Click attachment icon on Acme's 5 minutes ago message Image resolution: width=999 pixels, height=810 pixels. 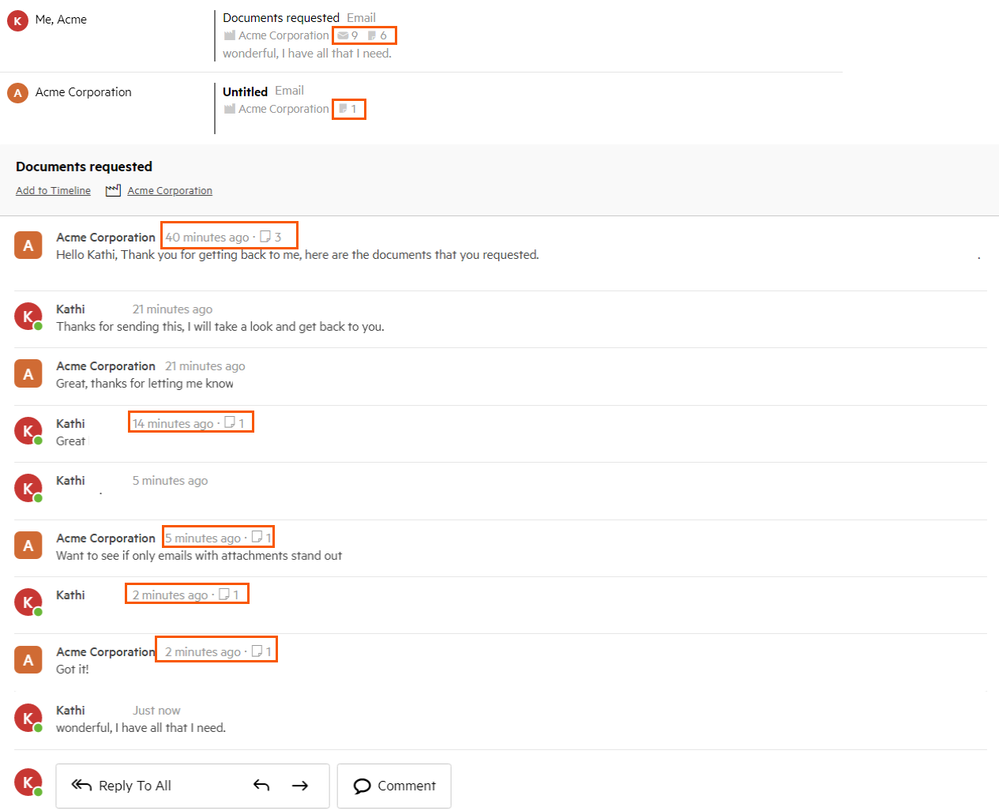tap(257, 538)
